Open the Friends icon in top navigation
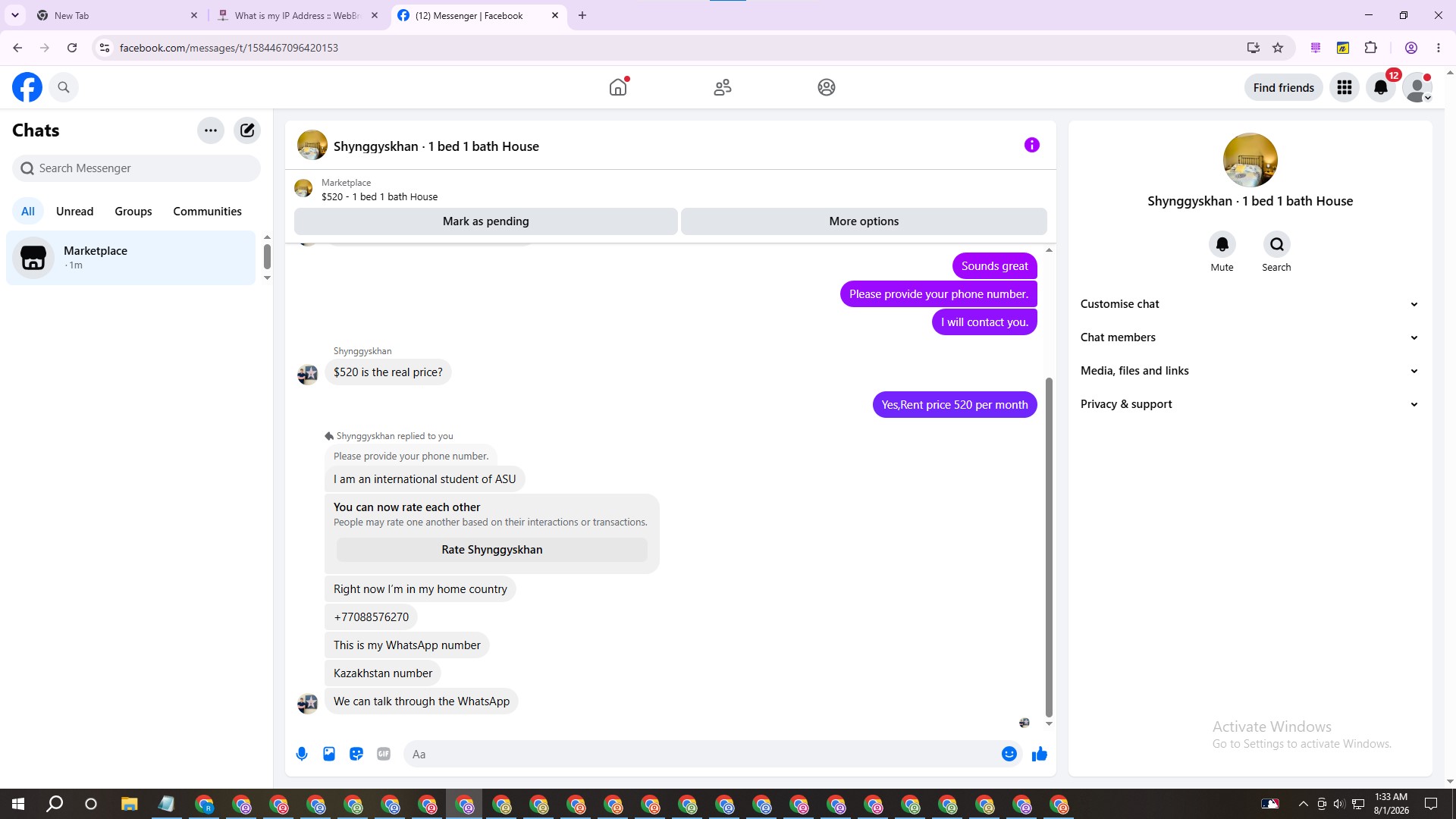 click(723, 87)
